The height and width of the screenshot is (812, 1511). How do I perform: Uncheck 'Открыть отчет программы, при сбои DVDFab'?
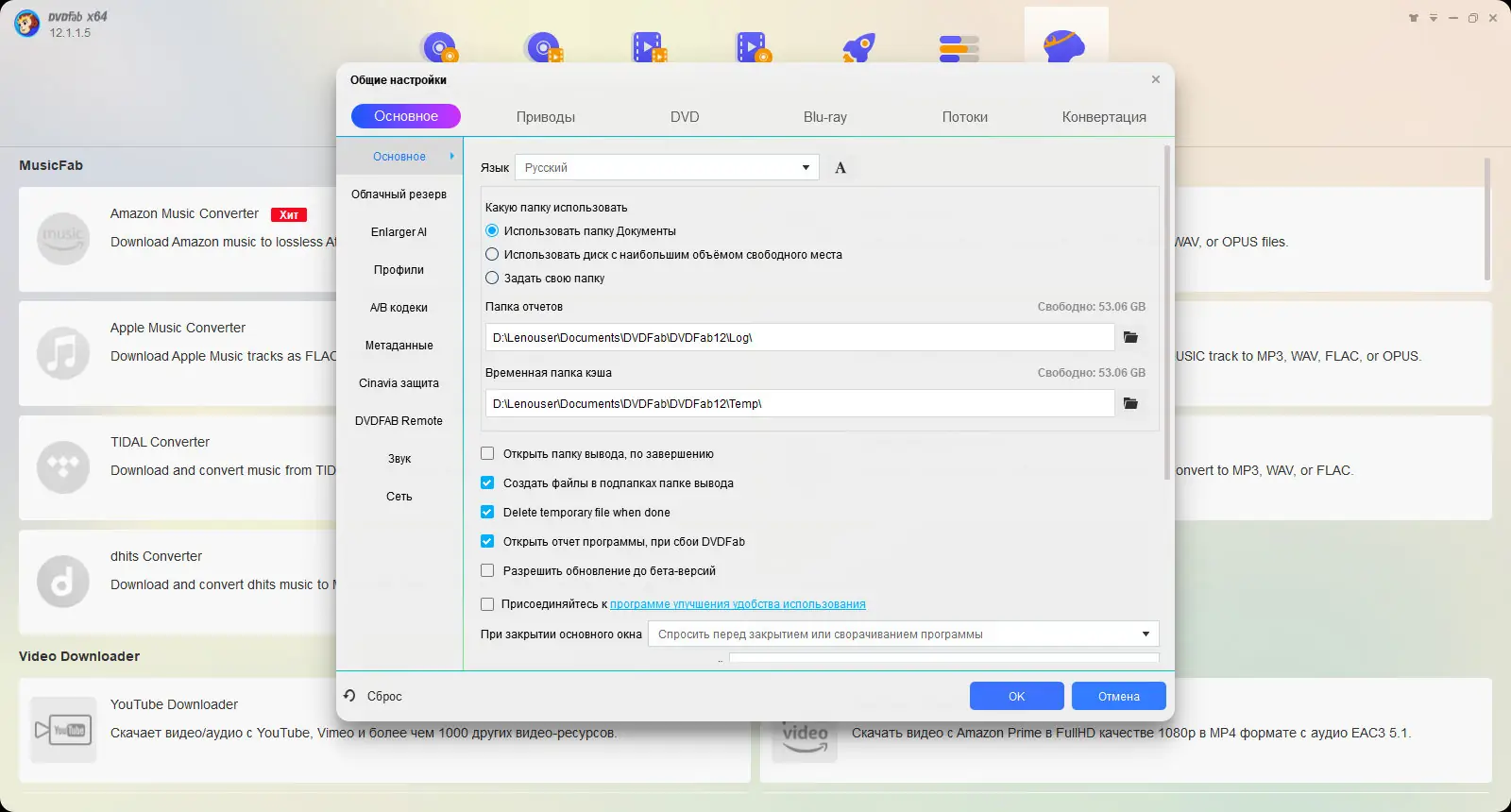[x=487, y=541]
